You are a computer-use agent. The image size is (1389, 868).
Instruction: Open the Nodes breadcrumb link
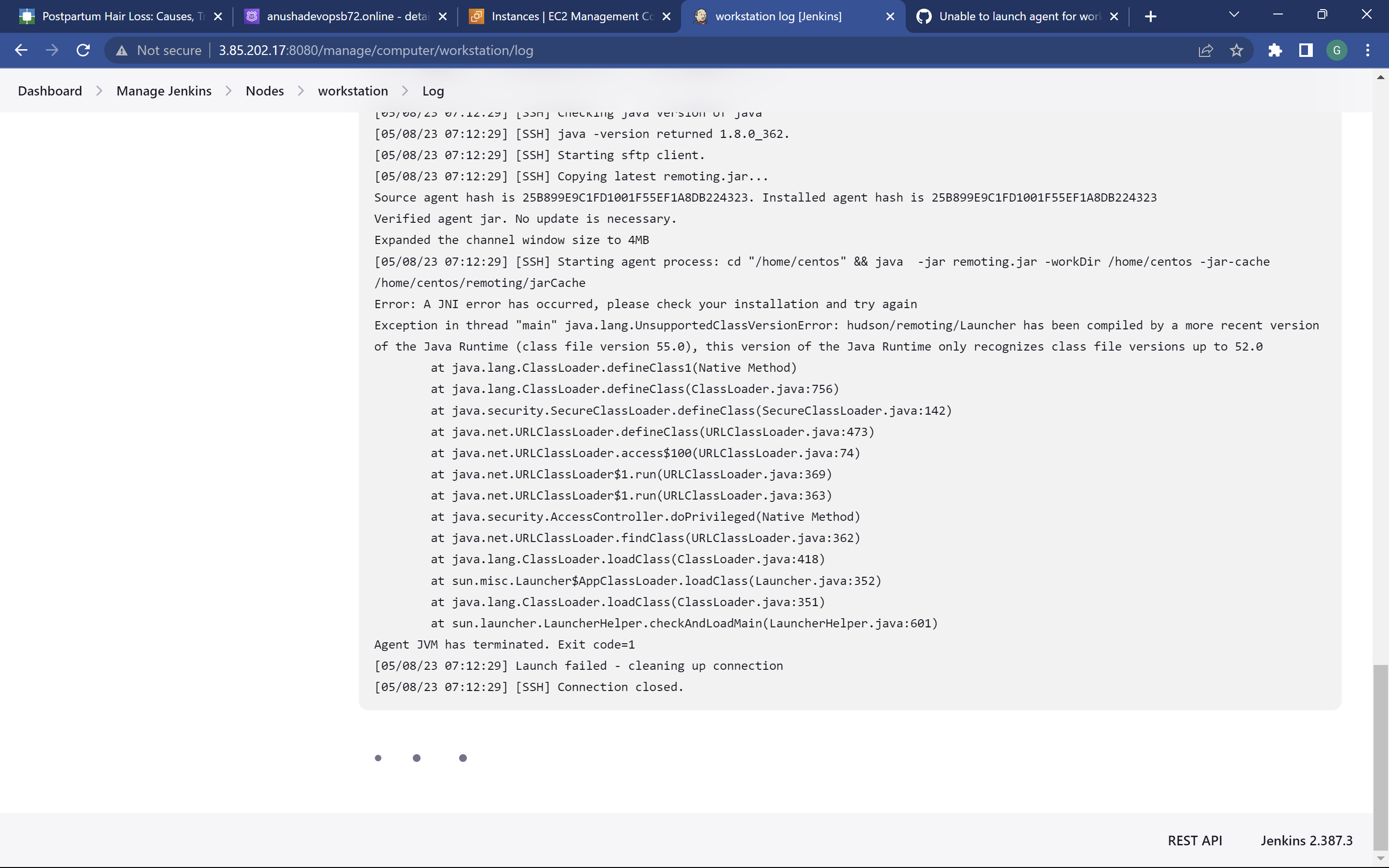(x=265, y=91)
